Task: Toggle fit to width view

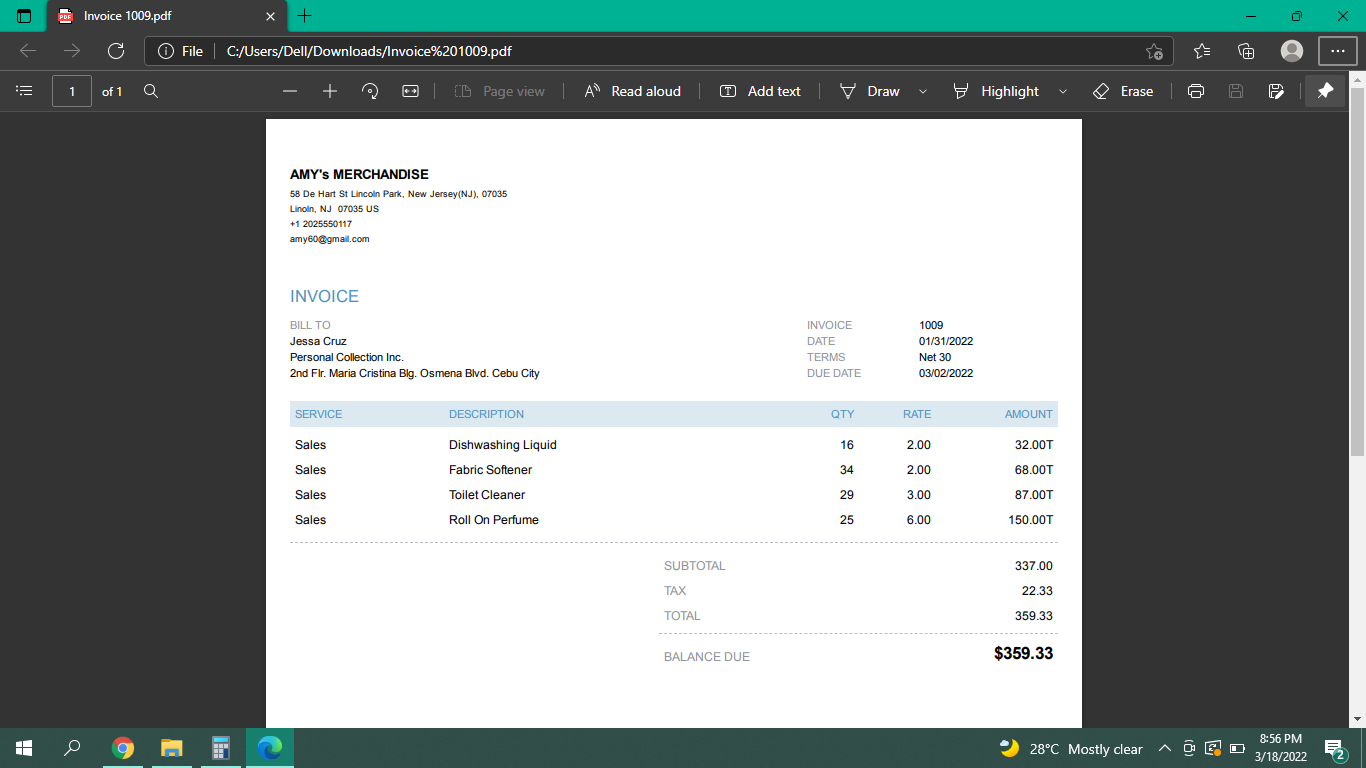Action: click(410, 91)
